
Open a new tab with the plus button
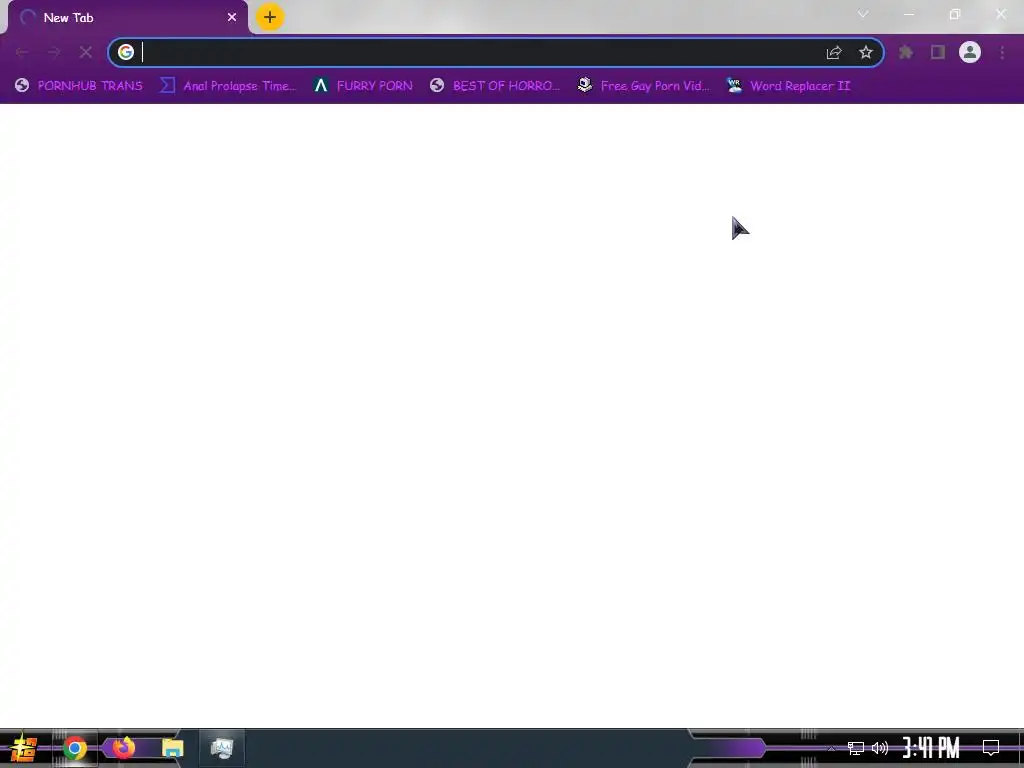tap(270, 17)
